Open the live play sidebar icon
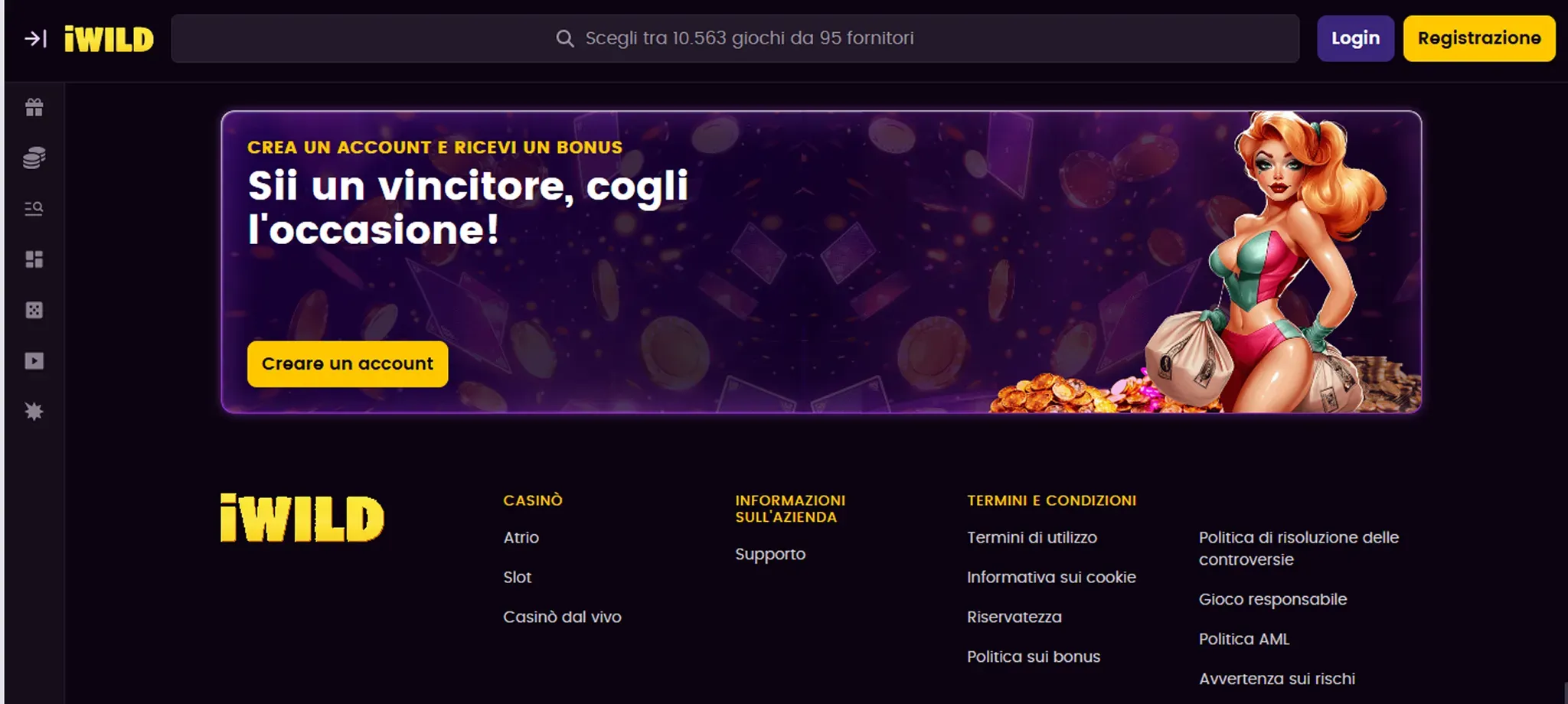This screenshot has height=704, width=1568. [x=34, y=360]
